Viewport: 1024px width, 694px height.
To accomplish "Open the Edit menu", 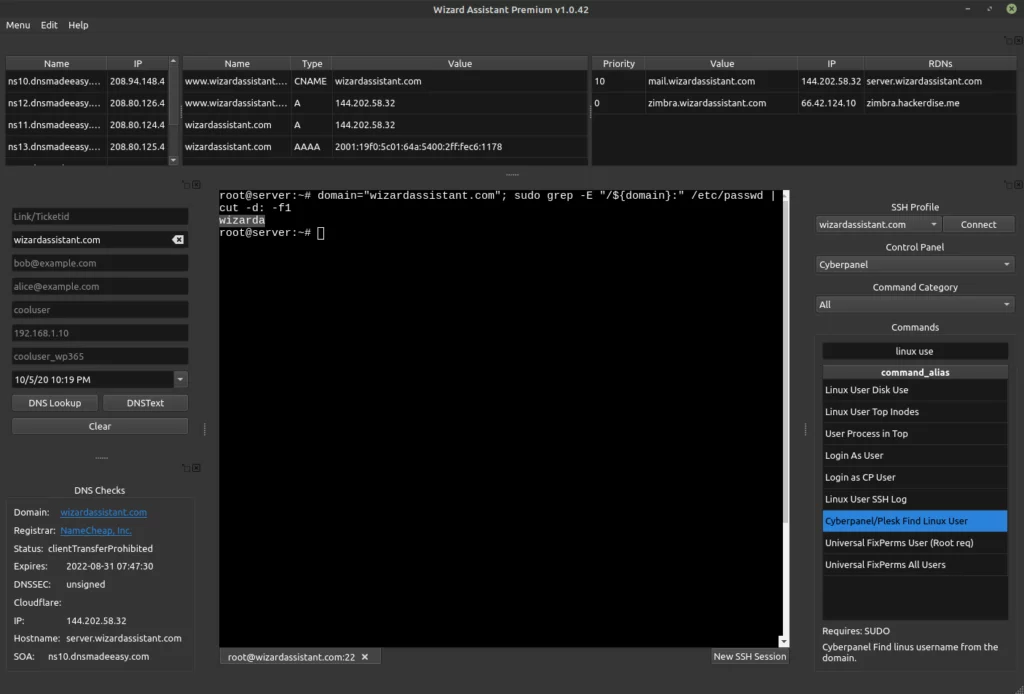I will pyautogui.click(x=49, y=25).
